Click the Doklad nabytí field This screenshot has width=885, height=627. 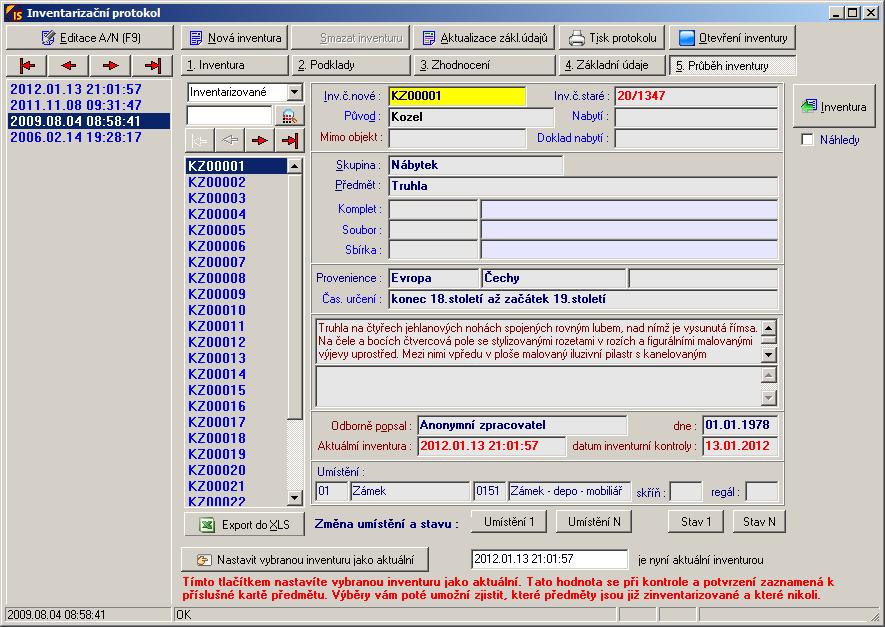(696, 138)
